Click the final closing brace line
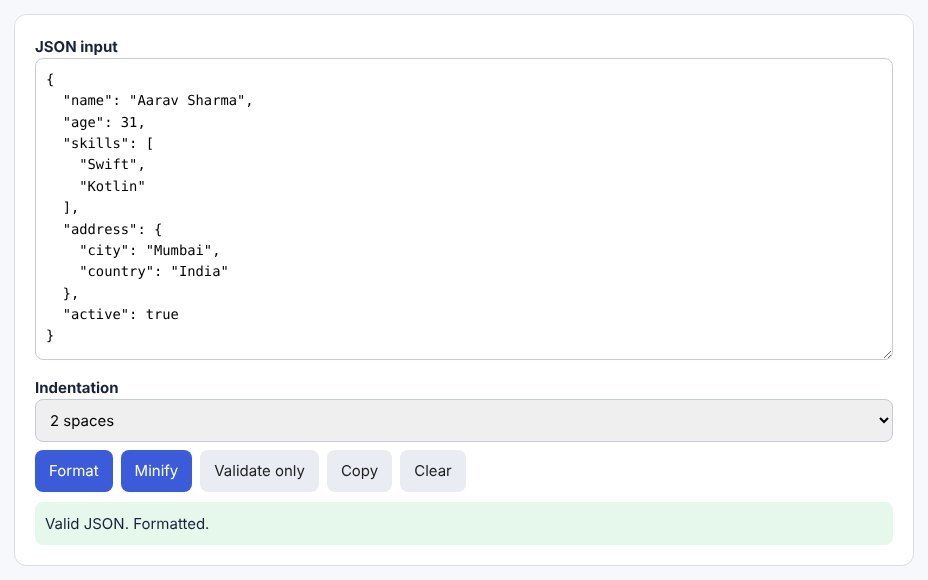 pos(50,336)
